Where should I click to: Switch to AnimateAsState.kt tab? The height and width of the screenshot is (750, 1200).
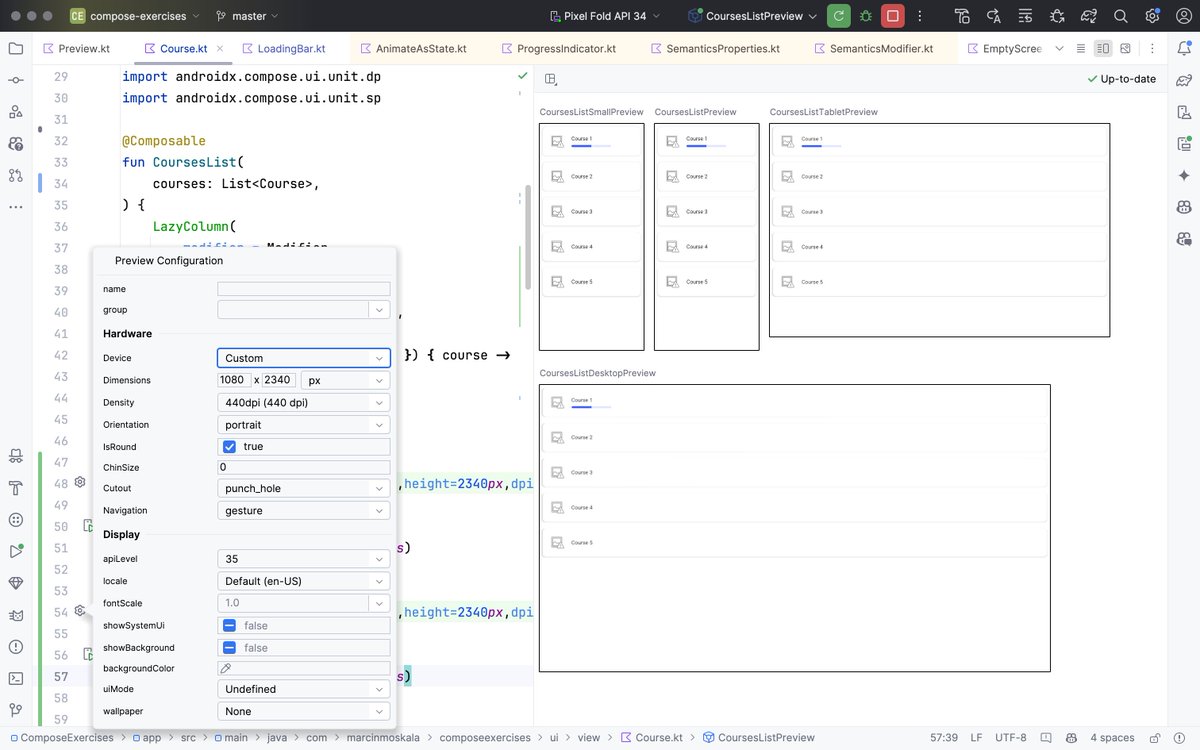pyautogui.click(x=412, y=48)
